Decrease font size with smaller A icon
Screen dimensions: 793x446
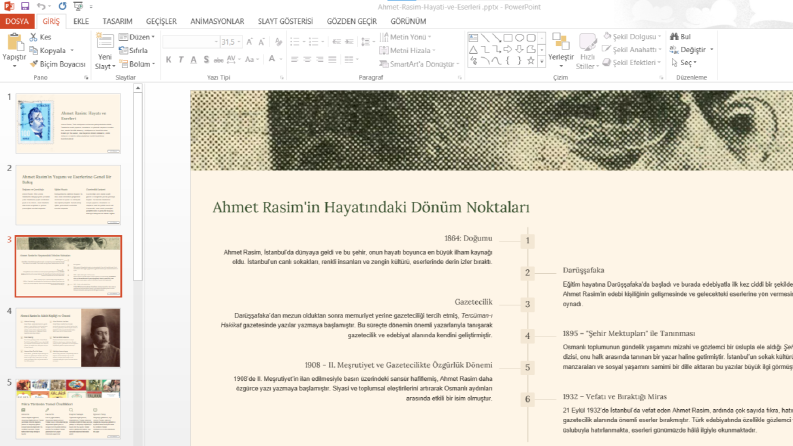(261, 42)
